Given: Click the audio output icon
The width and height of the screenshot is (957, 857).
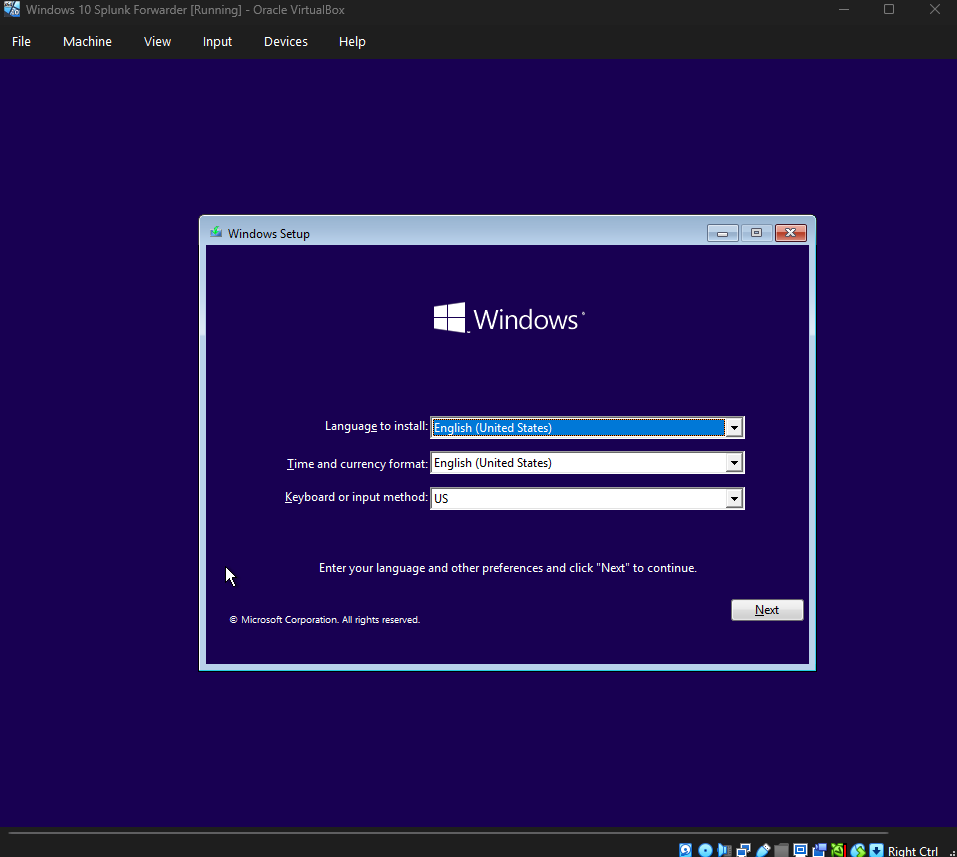Looking at the screenshot, I should [723, 849].
